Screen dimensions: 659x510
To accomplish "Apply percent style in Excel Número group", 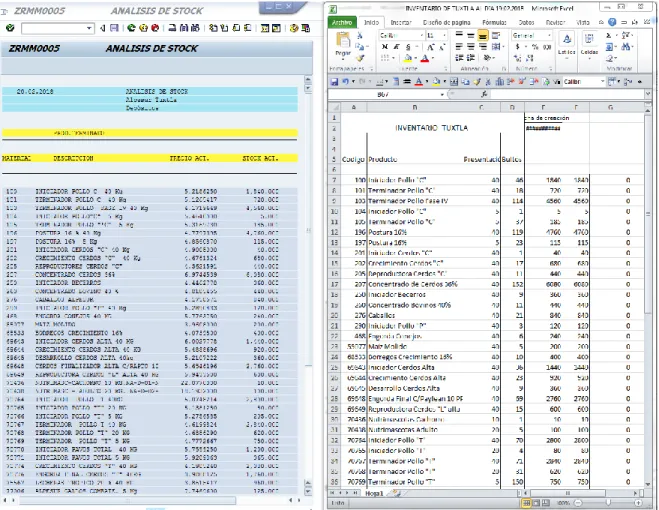I will click(535, 47).
